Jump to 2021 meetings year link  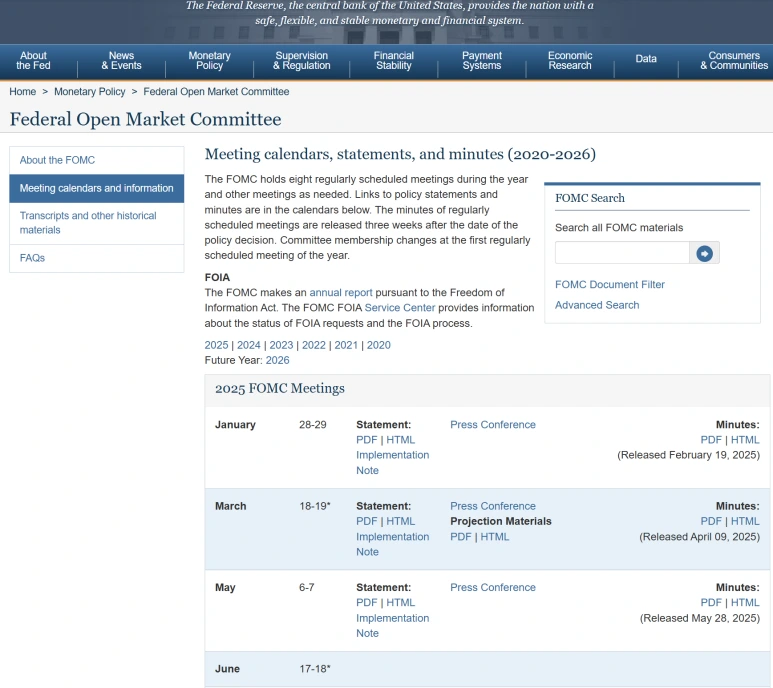tap(346, 345)
